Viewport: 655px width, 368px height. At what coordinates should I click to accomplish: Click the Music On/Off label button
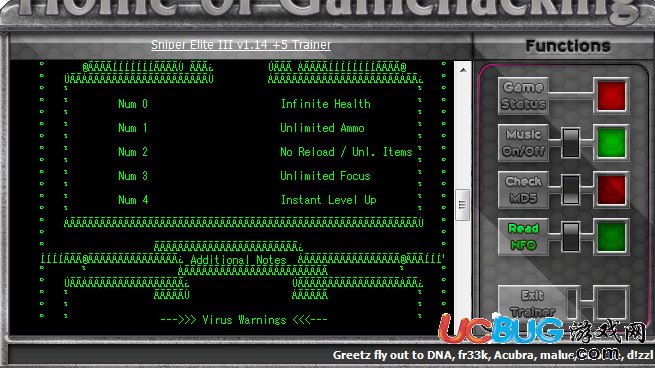coord(523,143)
